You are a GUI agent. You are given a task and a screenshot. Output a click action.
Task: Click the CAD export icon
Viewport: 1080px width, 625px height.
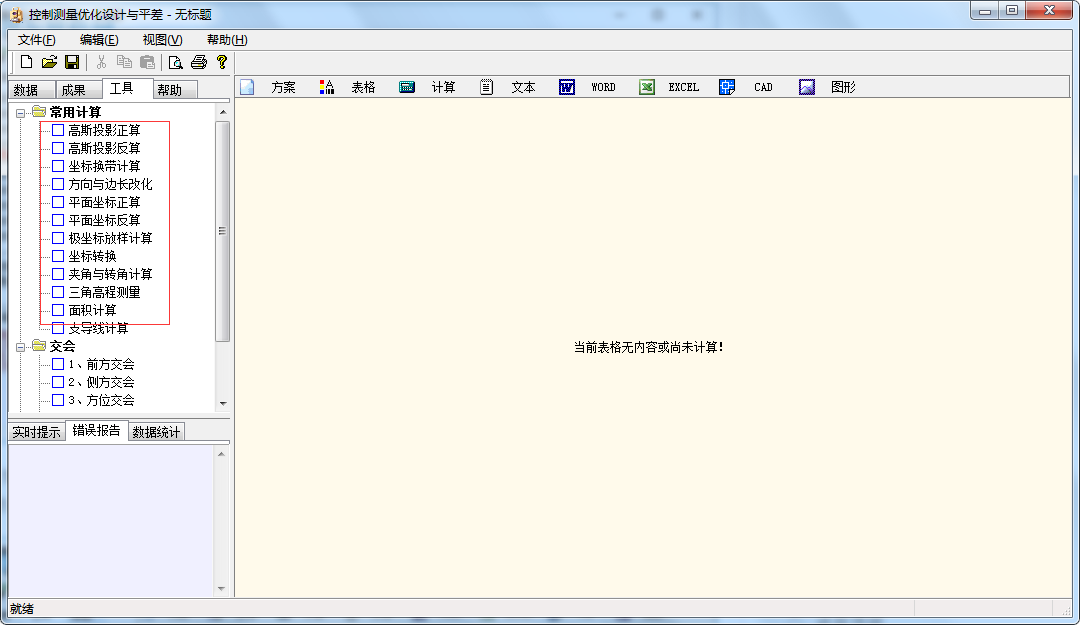(x=727, y=87)
